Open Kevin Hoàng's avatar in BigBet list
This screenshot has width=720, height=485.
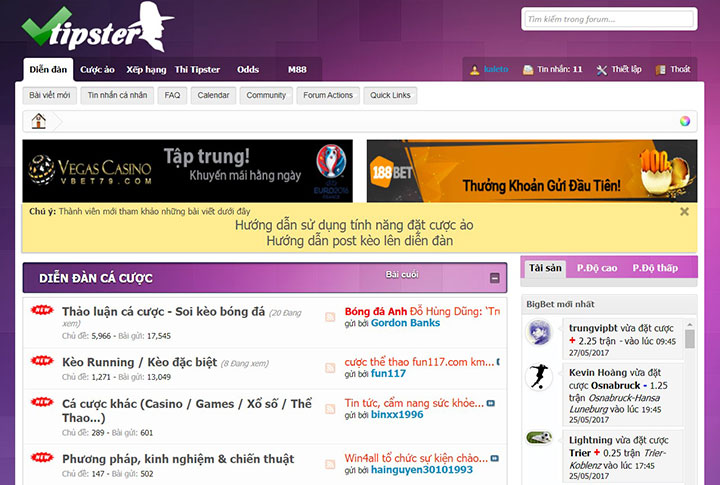[539, 377]
